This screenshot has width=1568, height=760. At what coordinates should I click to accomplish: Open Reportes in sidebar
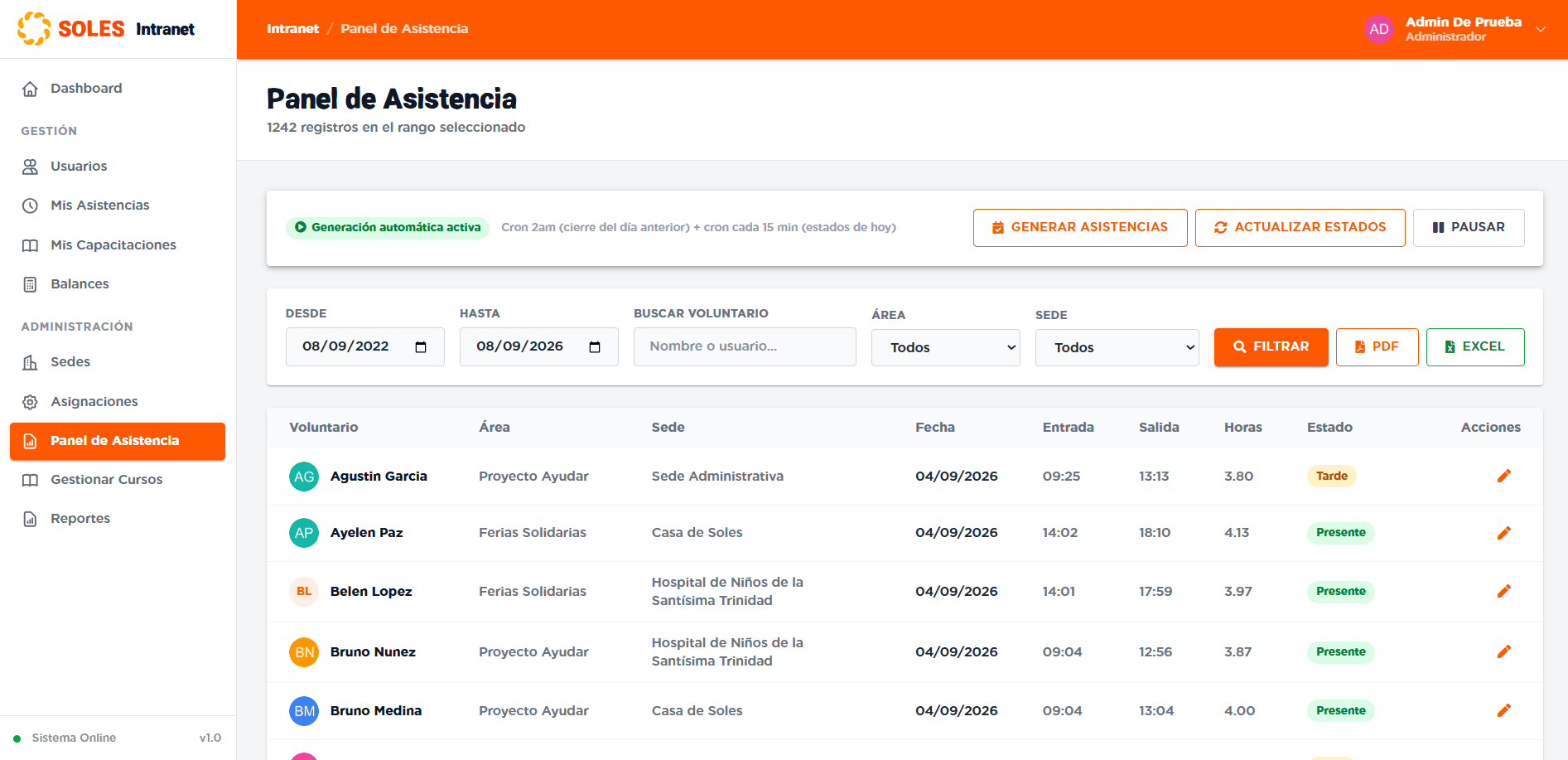click(x=118, y=519)
